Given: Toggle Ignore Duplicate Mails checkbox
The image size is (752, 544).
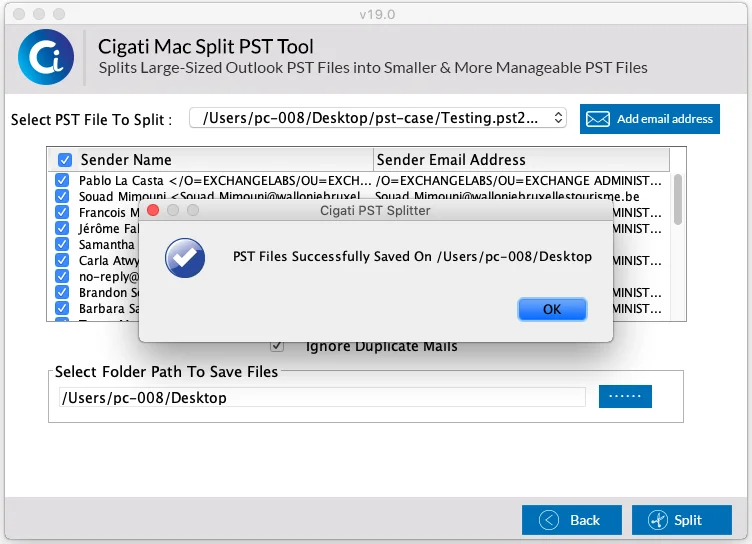Looking at the screenshot, I should [277, 346].
